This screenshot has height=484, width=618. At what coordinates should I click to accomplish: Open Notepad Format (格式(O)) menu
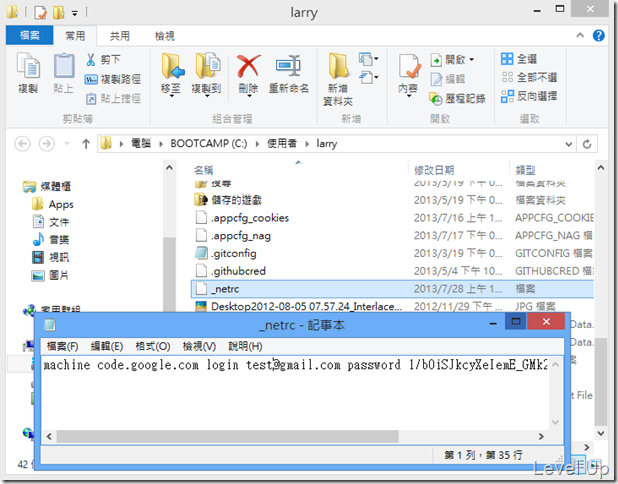[x=153, y=346]
